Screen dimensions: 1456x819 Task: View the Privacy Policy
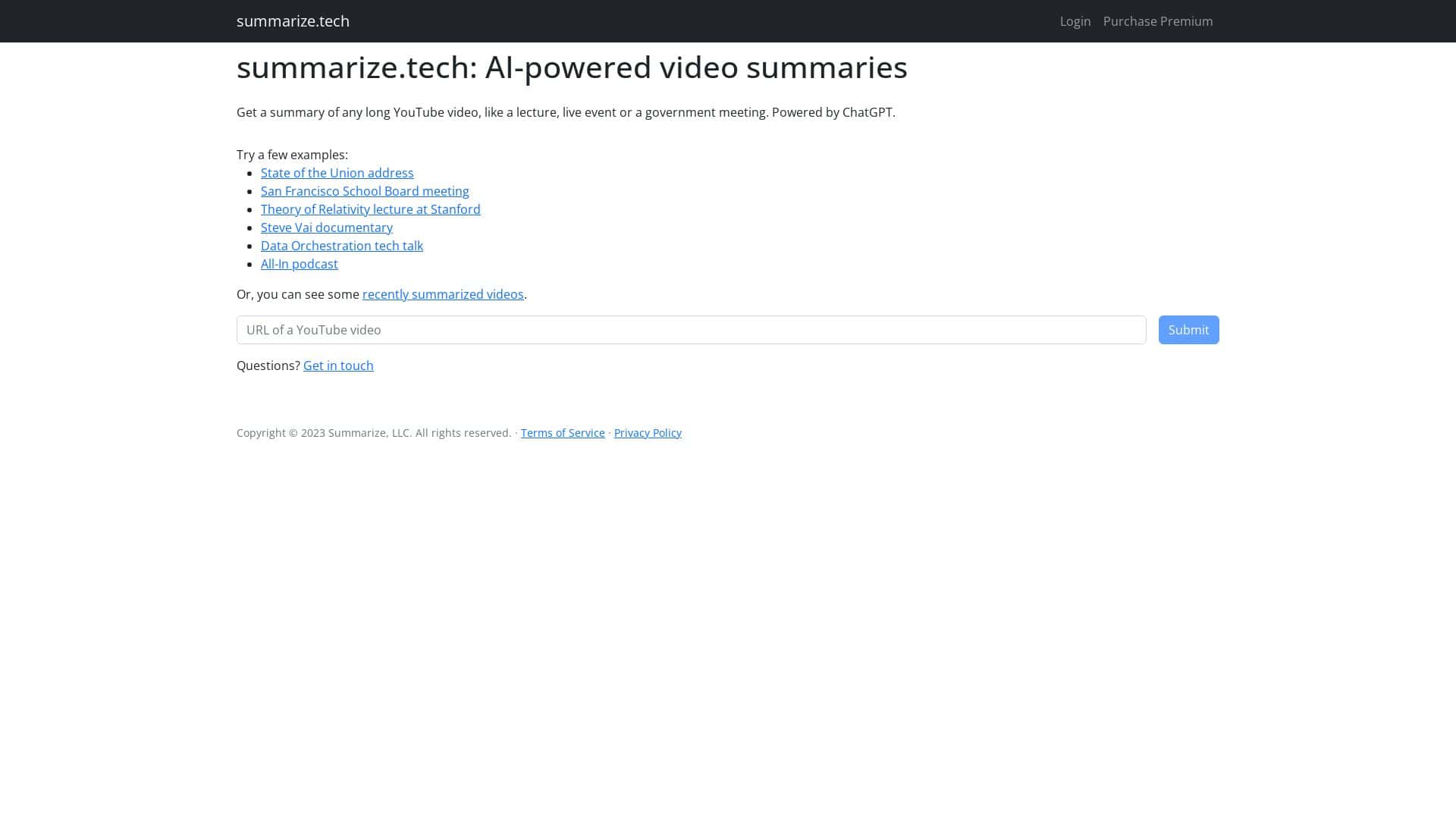[x=648, y=432]
